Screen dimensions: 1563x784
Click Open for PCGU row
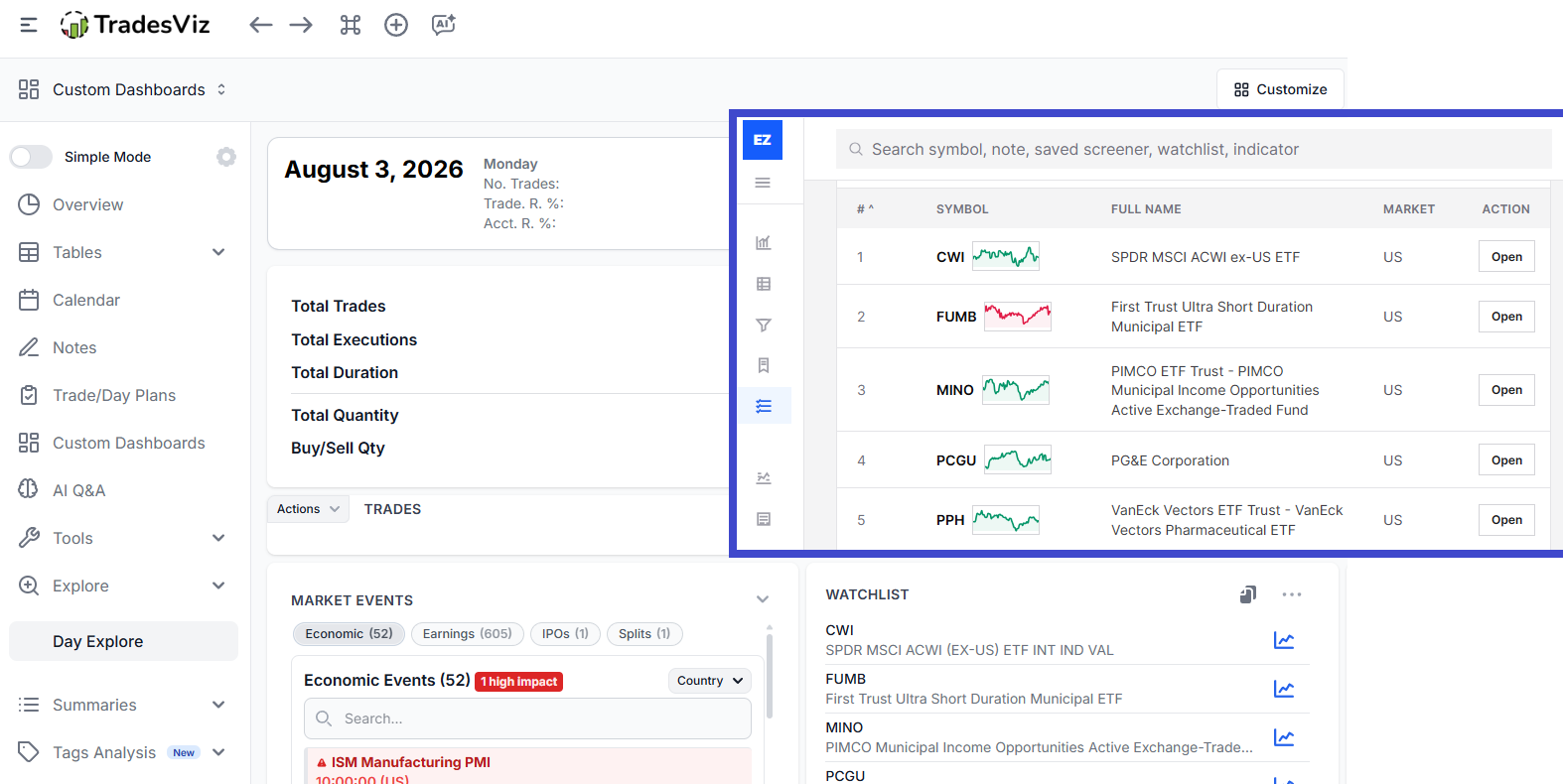pos(1506,460)
